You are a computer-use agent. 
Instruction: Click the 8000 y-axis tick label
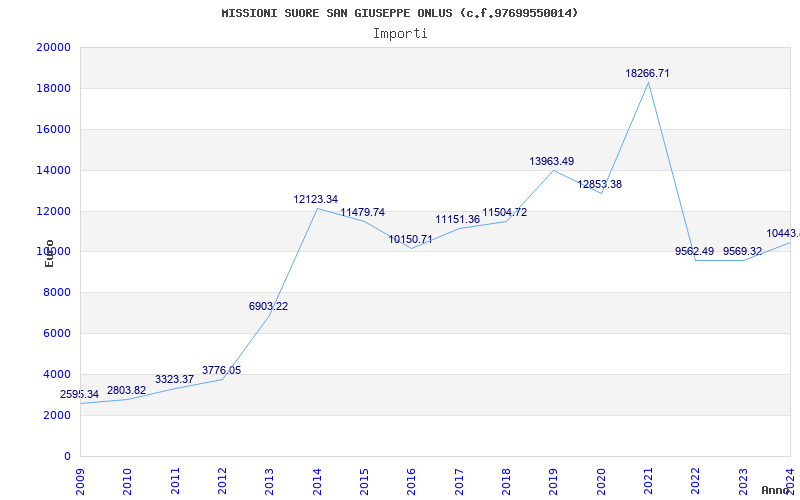(x=57, y=292)
